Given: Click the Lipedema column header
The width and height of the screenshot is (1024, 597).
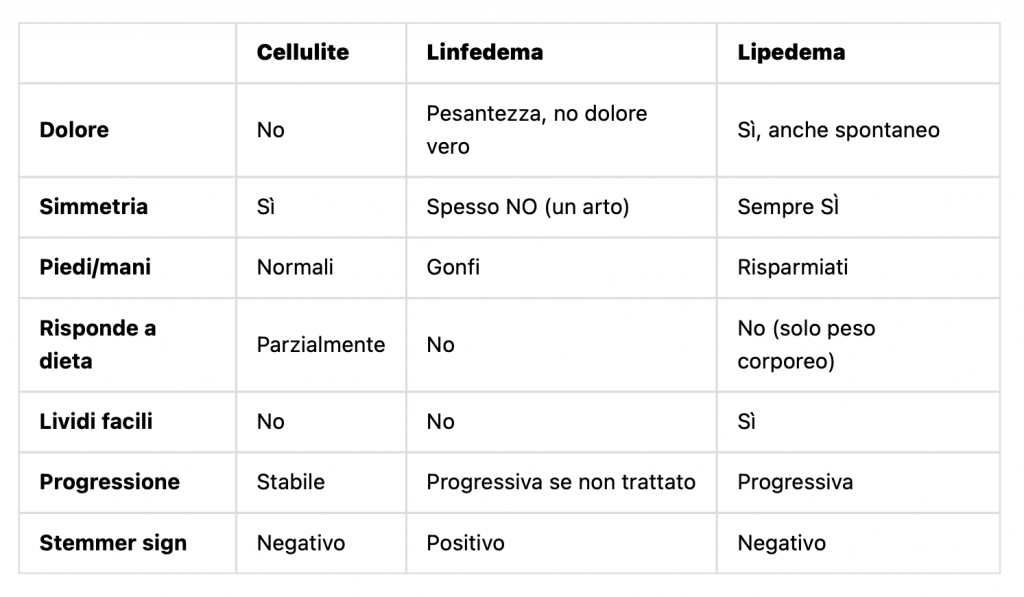Looking at the screenshot, I should (791, 53).
